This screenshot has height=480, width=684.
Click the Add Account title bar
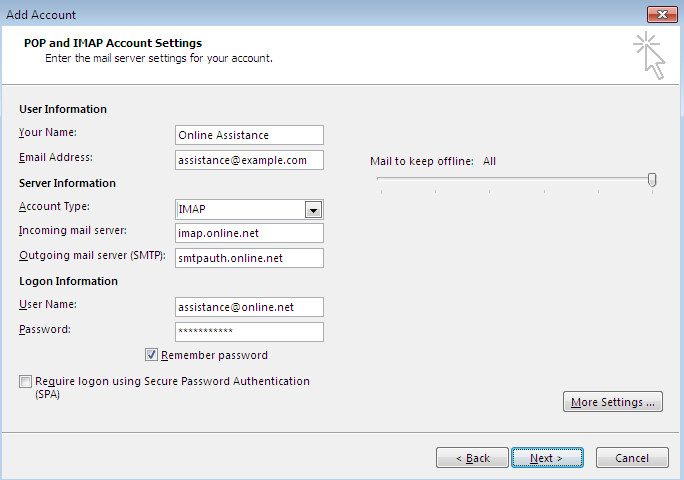coord(300,14)
